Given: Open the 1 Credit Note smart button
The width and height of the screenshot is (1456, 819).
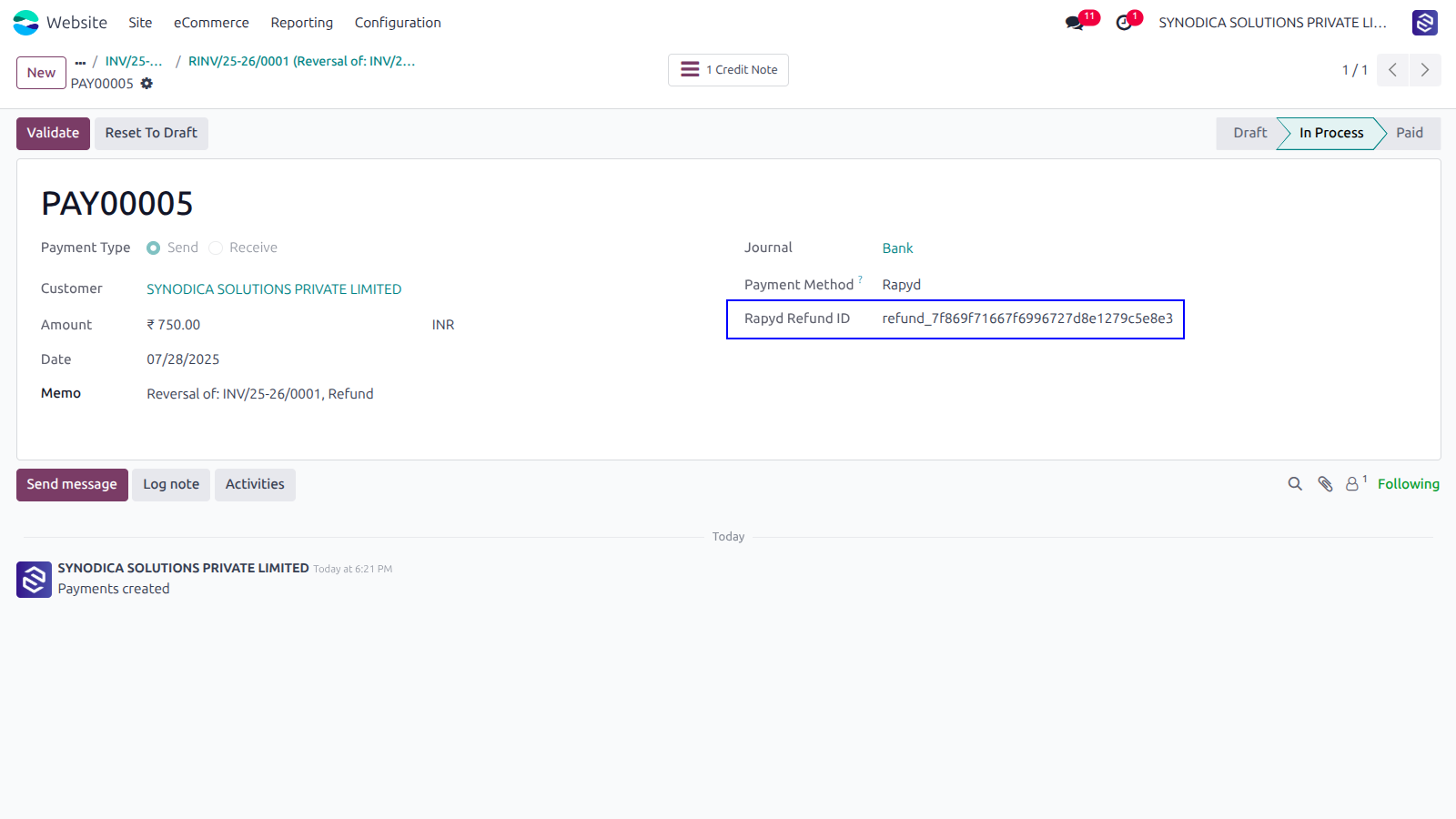Looking at the screenshot, I should click(x=728, y=70).
